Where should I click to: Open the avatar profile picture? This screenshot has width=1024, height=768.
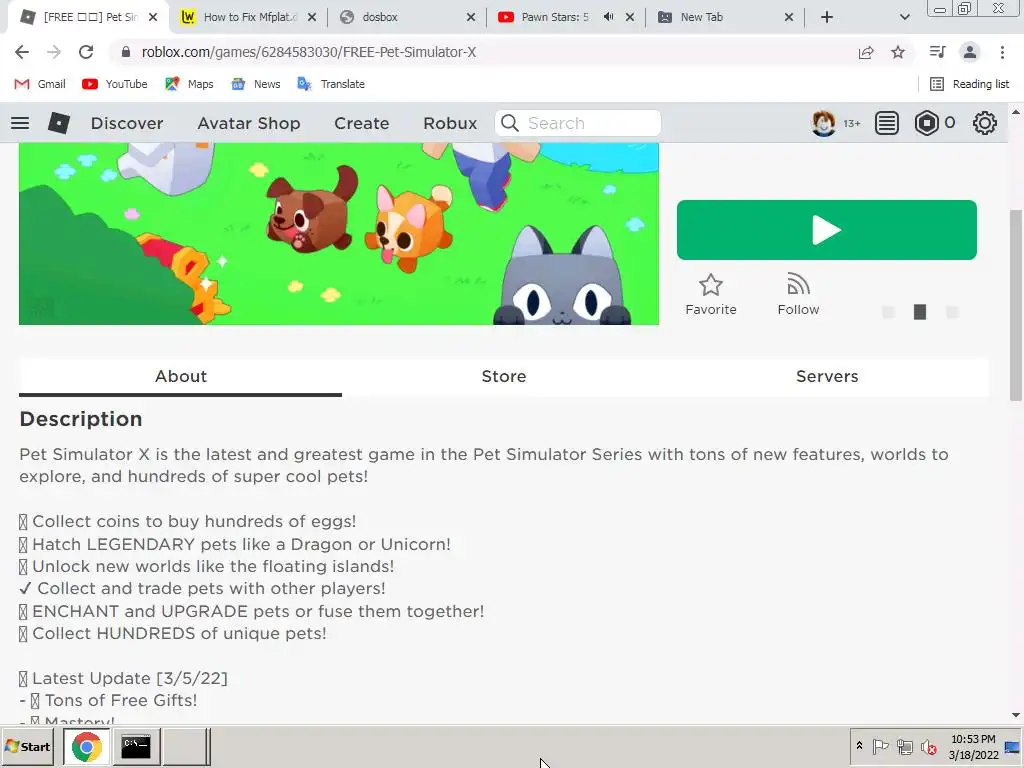(823, 123)
